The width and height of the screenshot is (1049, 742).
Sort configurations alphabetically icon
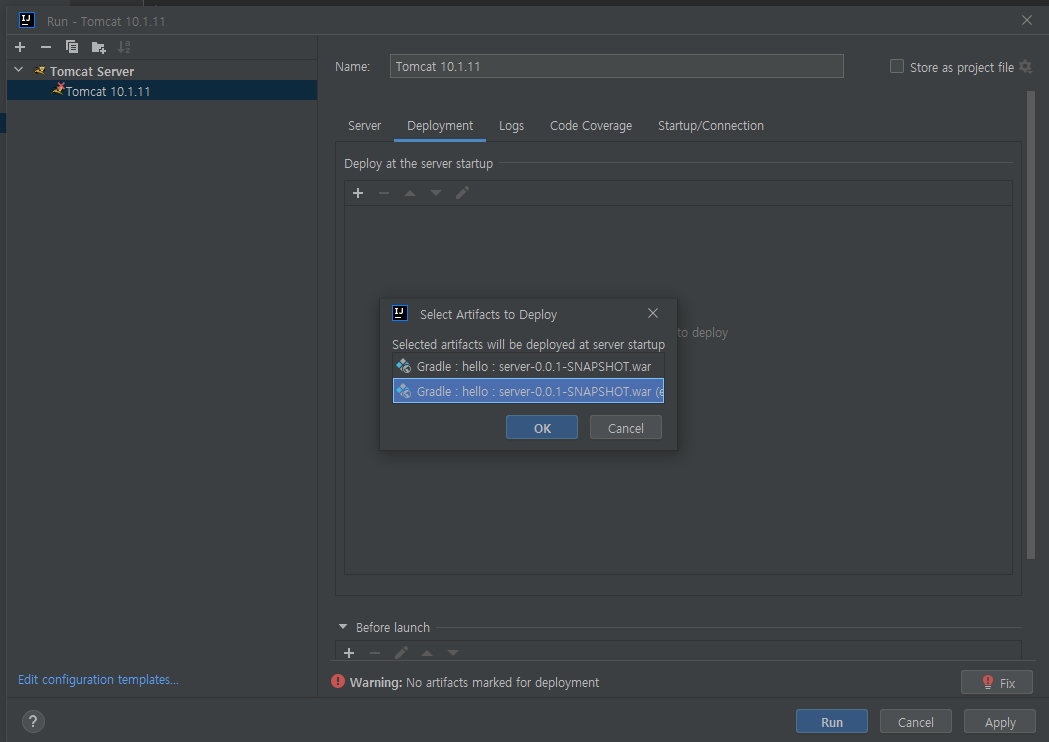124,47
